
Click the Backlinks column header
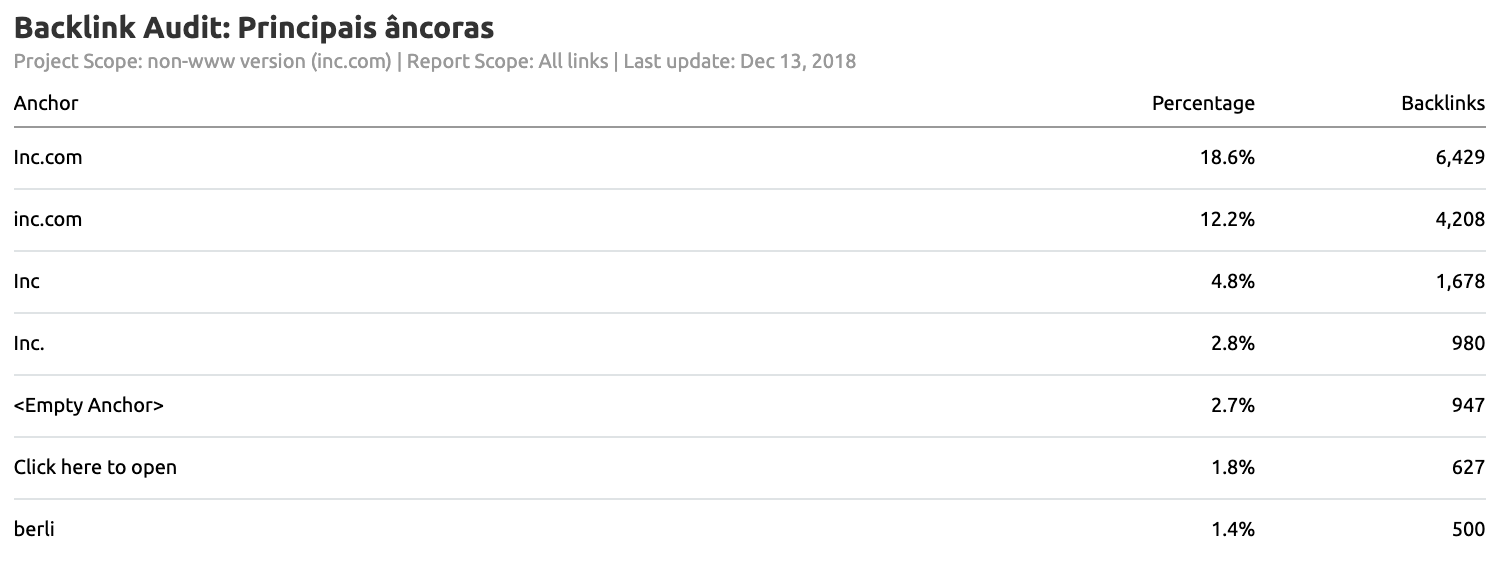1442,103
